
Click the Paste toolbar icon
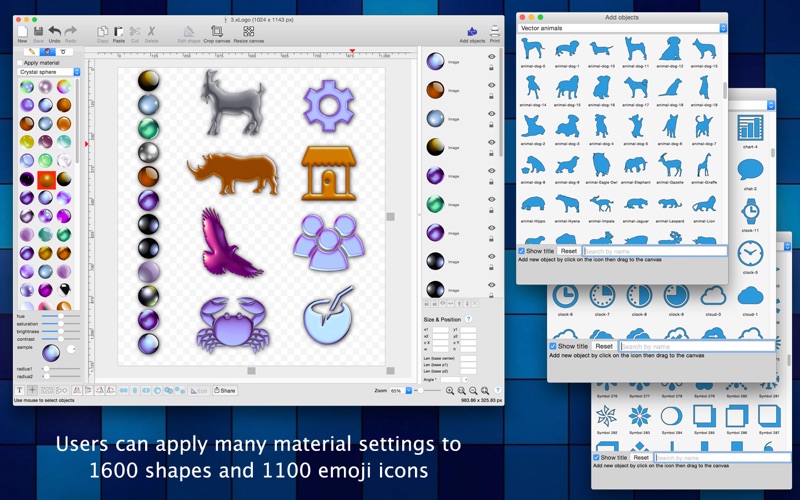tap(118, 32)
